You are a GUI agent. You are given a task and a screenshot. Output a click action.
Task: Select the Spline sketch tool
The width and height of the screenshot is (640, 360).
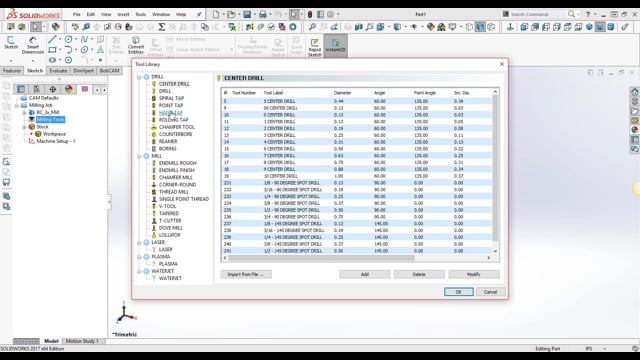pyautogui.click(x=84, y=39)
